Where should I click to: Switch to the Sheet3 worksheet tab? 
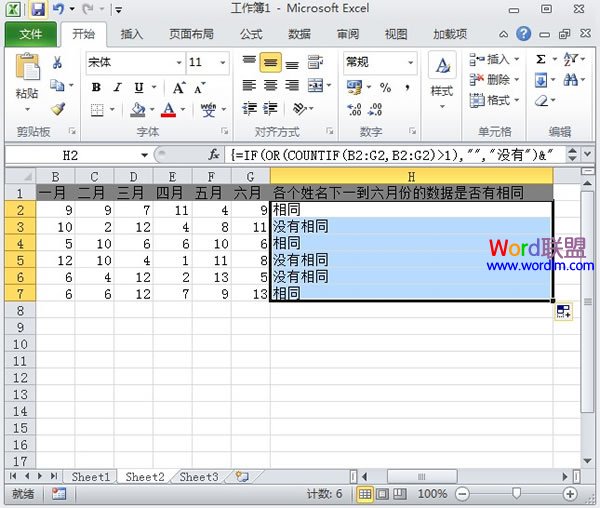point(198,477)
